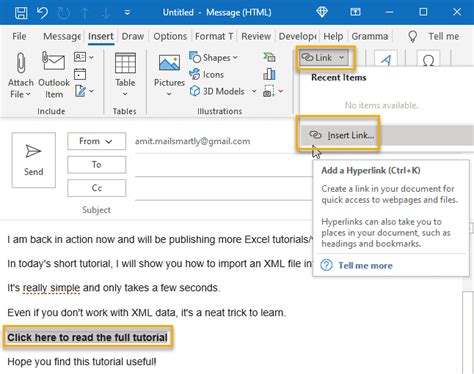Click the Cc recipients button
Viewport: 474px width, 374px height.
pyautogui.click(x=97, y=188)
